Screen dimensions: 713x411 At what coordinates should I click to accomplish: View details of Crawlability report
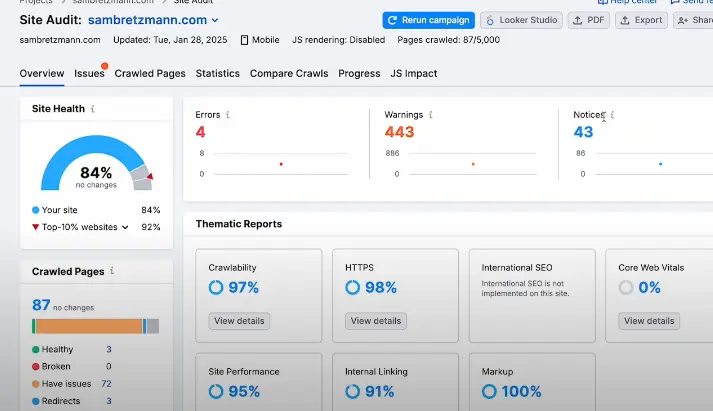point(239,321)
